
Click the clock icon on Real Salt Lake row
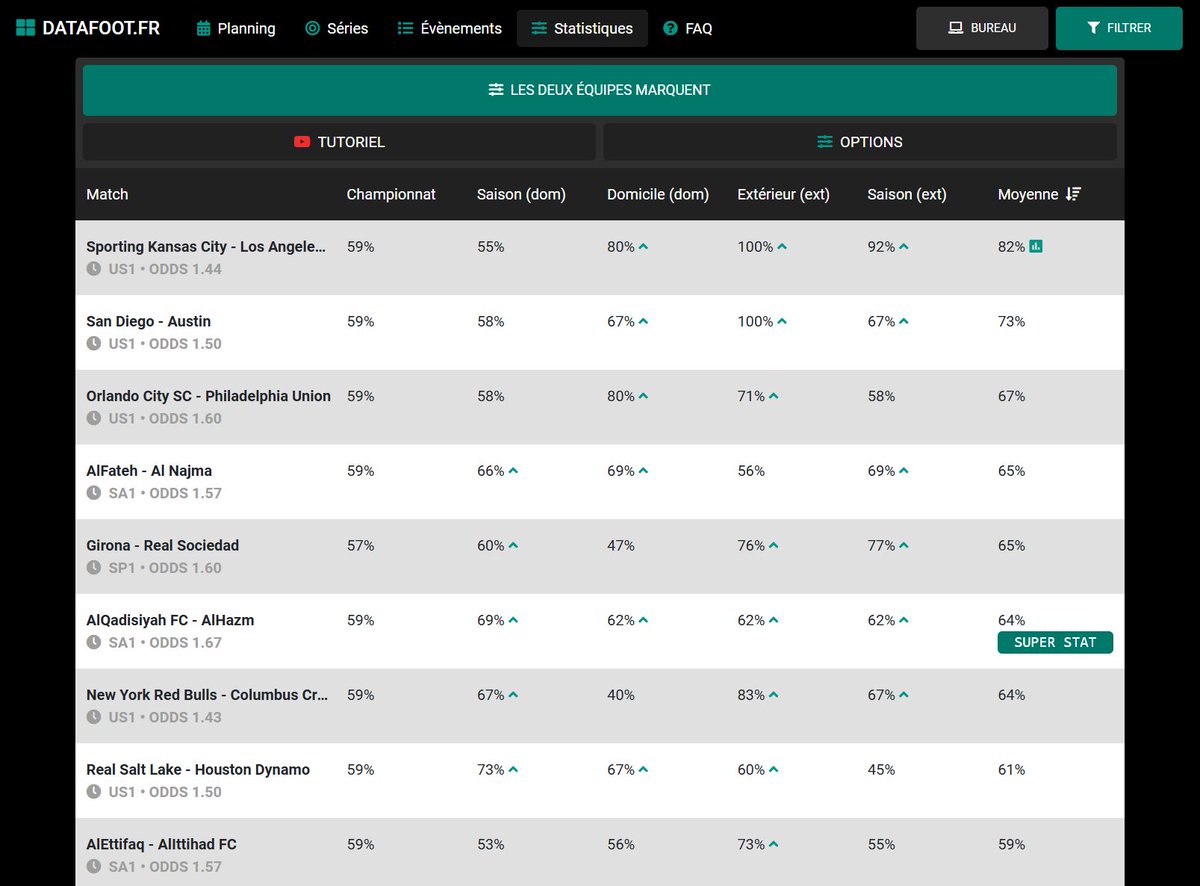pyautogui.click(x=94, y=792)
